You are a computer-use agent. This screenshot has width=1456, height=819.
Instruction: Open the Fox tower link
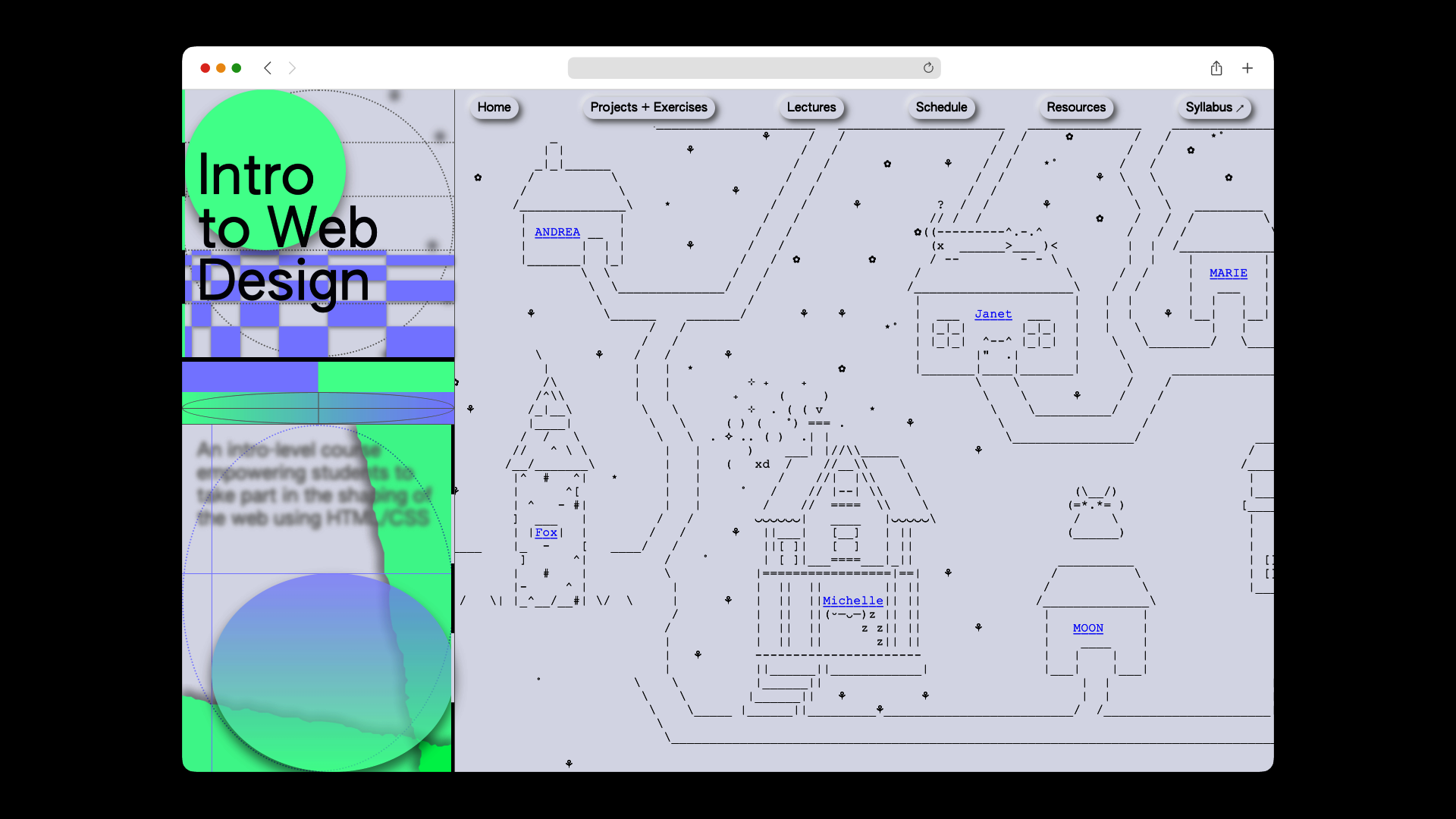click(x=546, y=532)
